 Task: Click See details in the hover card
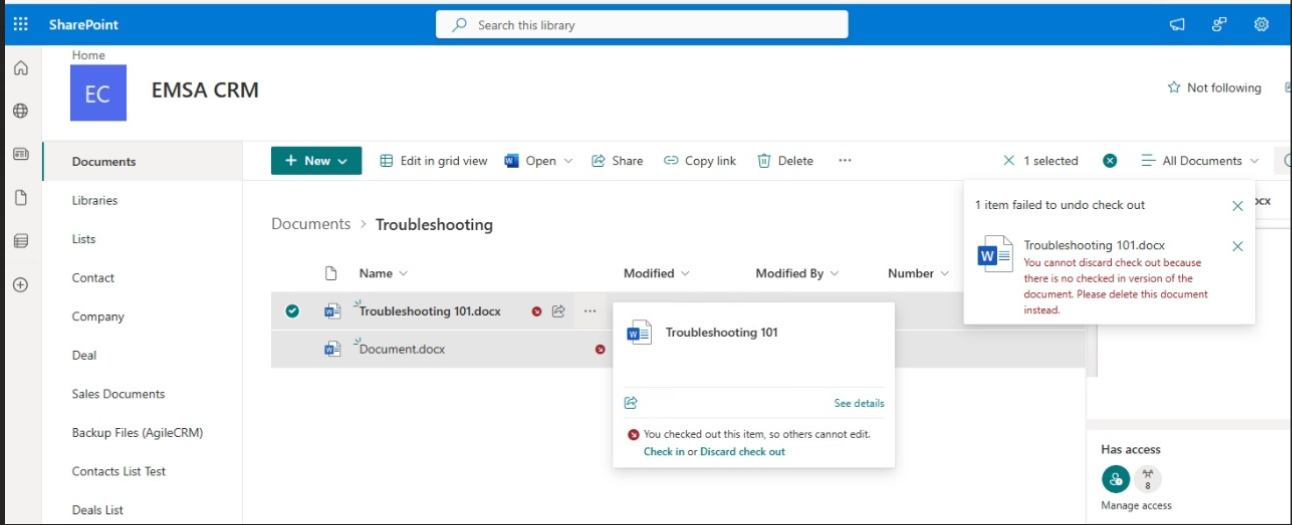point(859,403)
